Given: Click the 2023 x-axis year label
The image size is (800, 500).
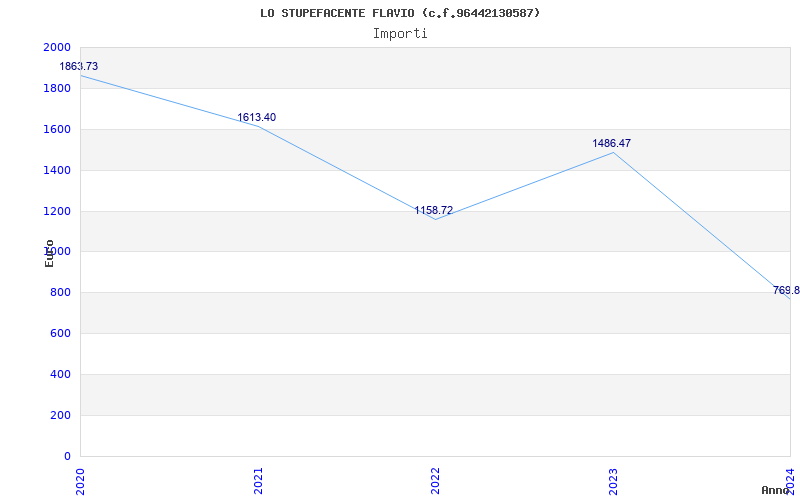Looking at the screenshot, I should click(613, 481).
